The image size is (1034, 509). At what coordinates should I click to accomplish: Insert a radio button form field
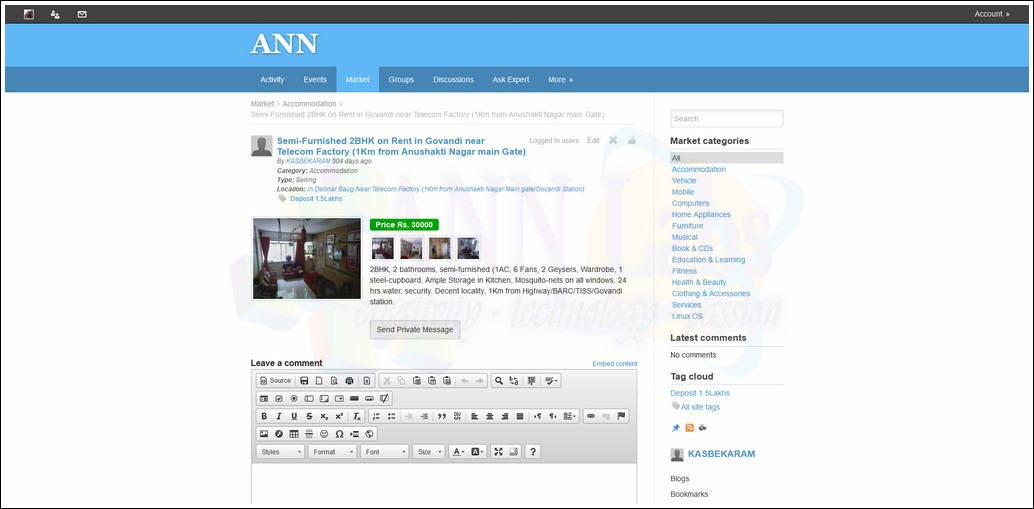point(294,399)
